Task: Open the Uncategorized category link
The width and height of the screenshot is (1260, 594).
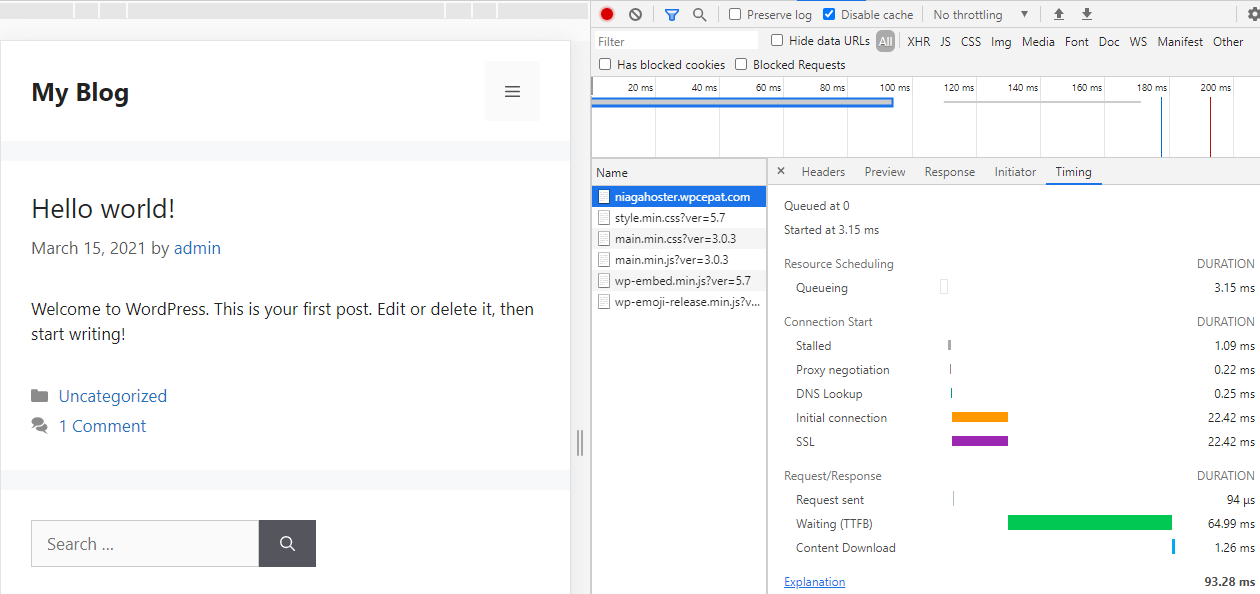Action: pyautogui.click(x=112, y=396)
